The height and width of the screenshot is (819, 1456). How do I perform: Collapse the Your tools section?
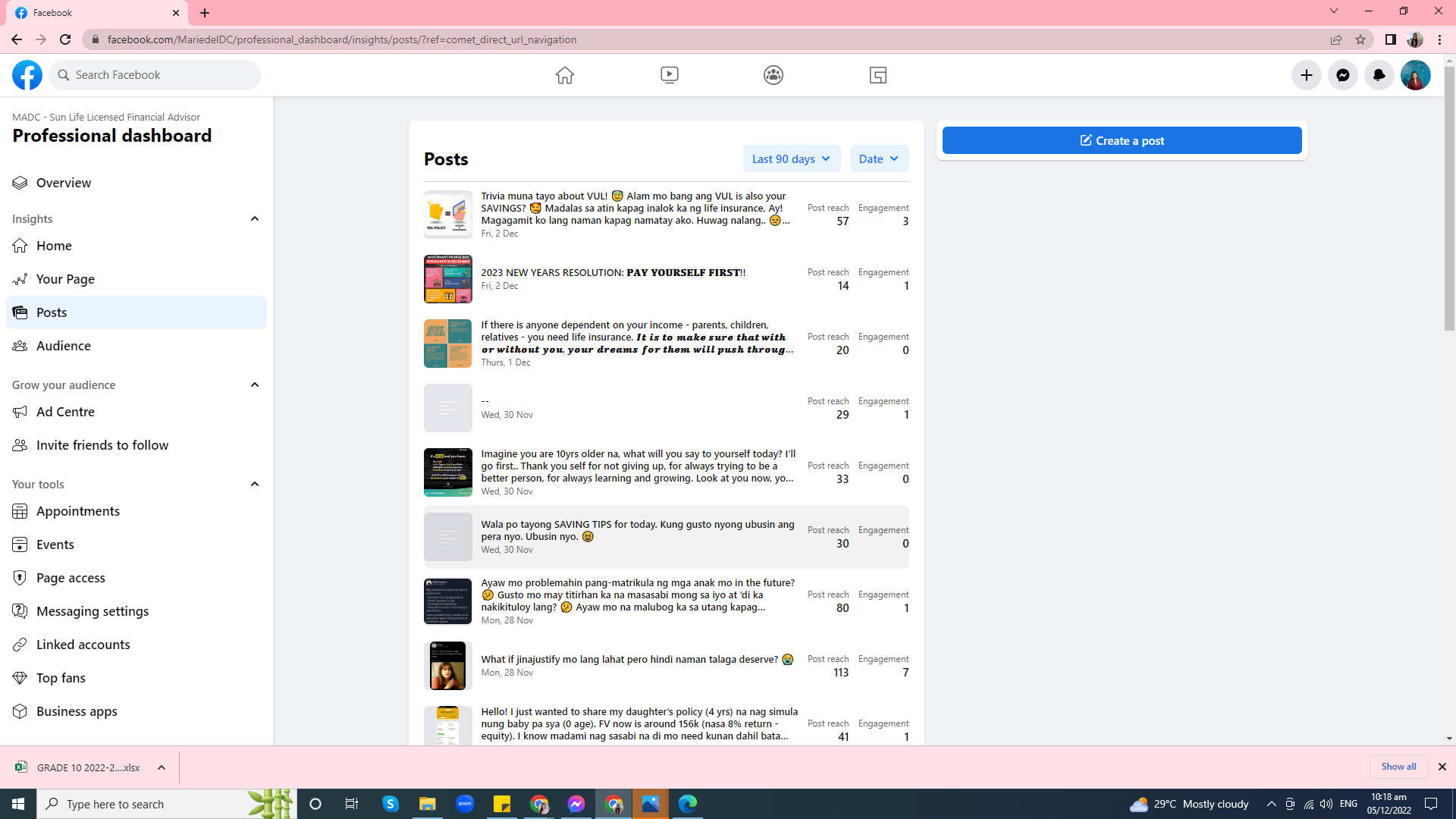255,484
